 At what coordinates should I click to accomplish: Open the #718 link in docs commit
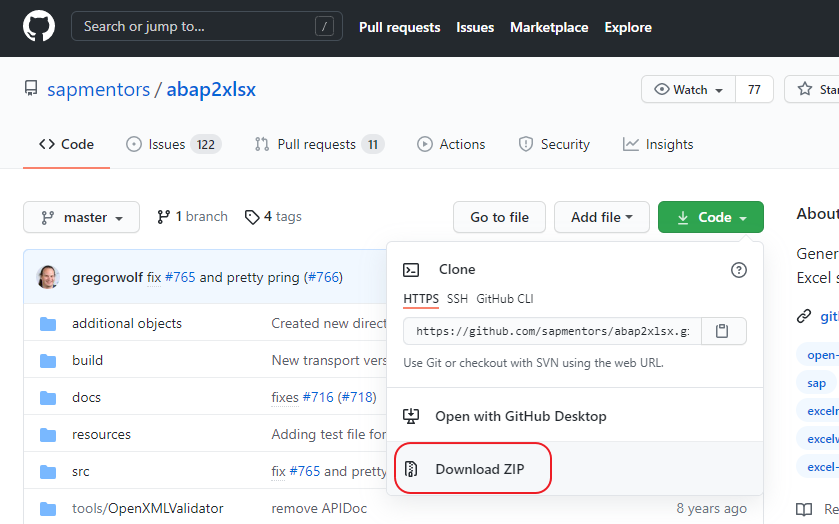click(x=359, y=397)
